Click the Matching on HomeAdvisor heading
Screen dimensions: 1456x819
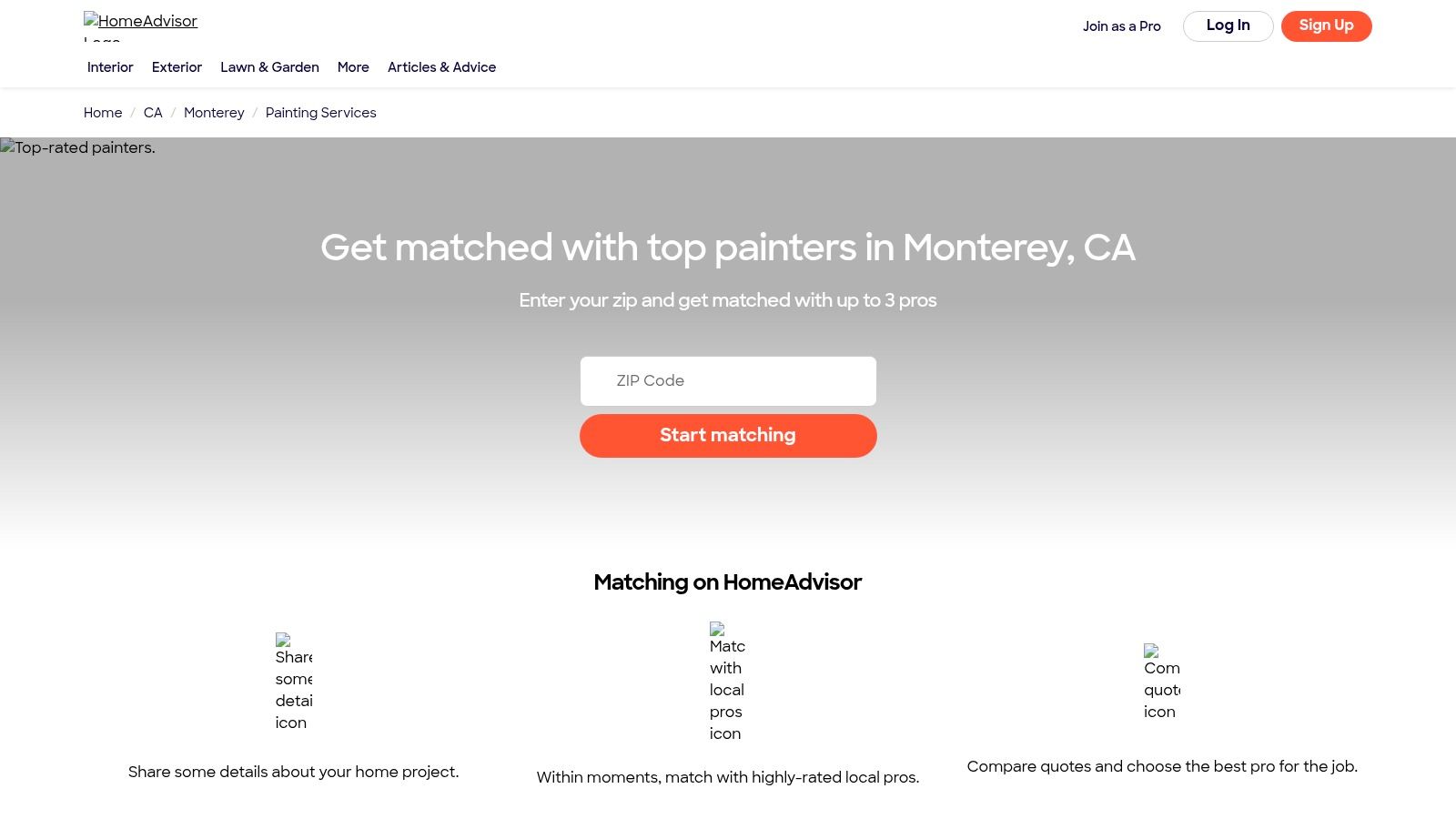pos(727,582)
